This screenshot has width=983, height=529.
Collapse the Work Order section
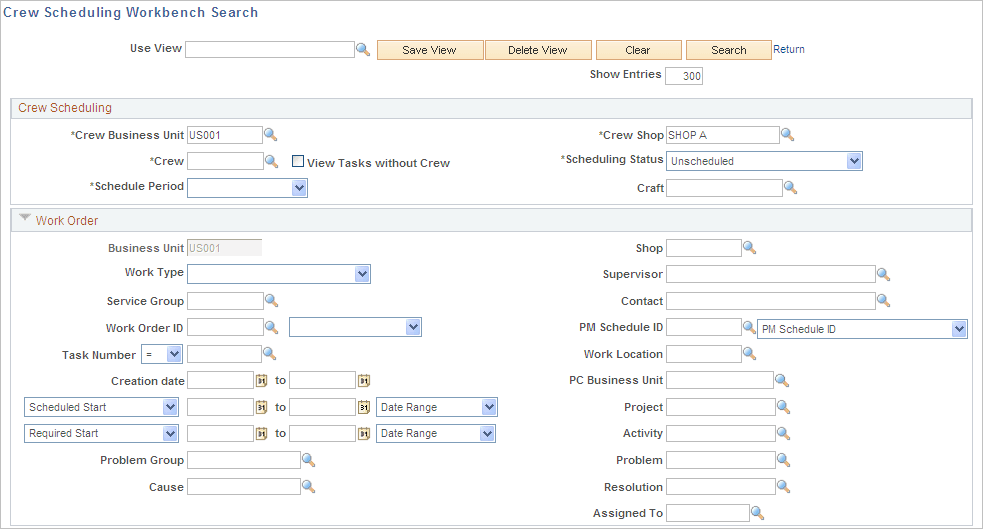24,218
